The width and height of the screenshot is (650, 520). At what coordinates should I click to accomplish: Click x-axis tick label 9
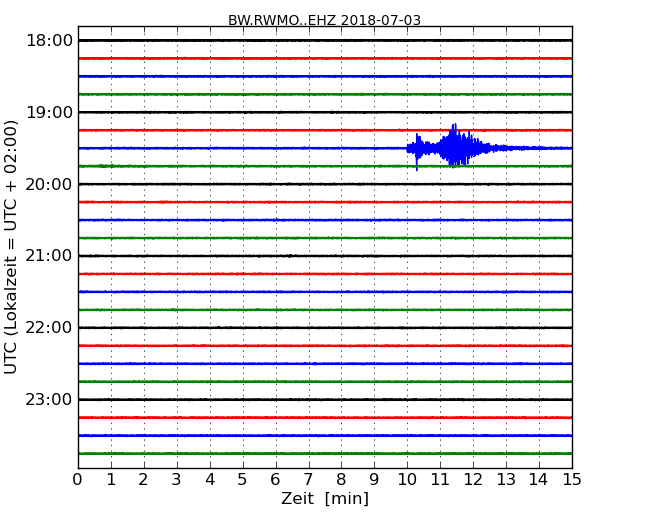pyautogui.click(x=374, y=479)
